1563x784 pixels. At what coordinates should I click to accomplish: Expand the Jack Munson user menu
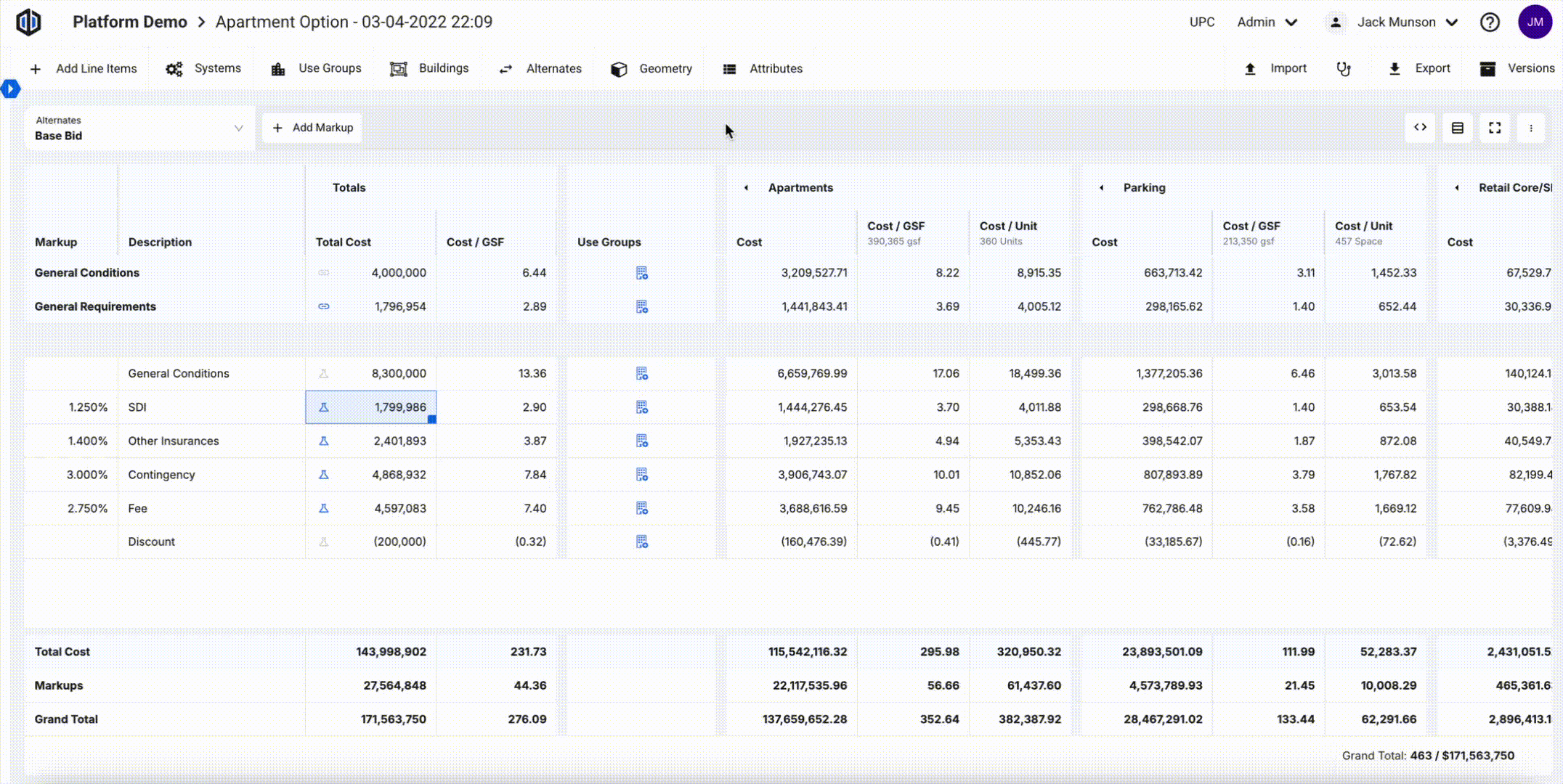coord(1396,23)
